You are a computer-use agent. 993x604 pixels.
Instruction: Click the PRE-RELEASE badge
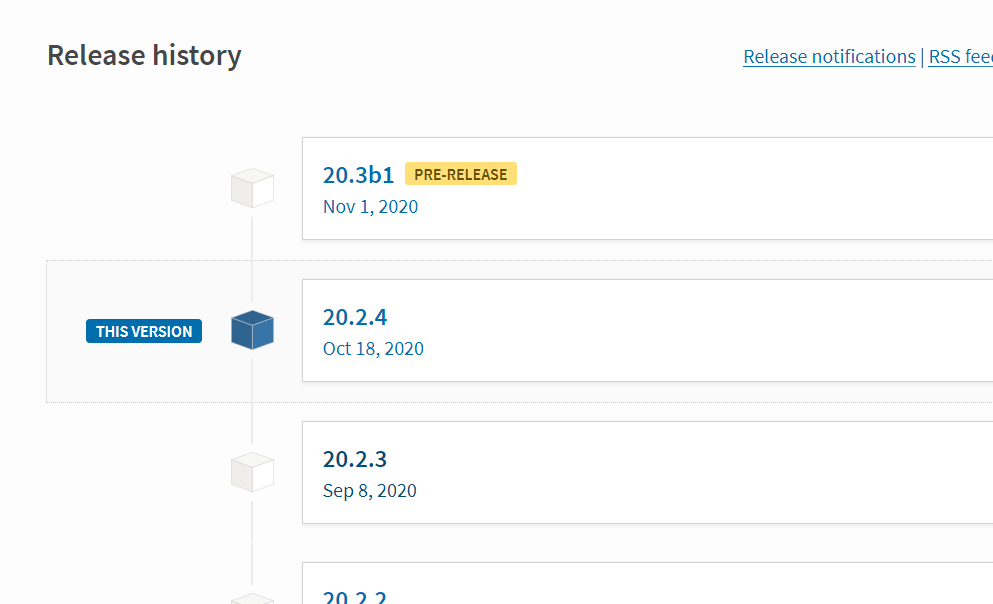(460, 174)
